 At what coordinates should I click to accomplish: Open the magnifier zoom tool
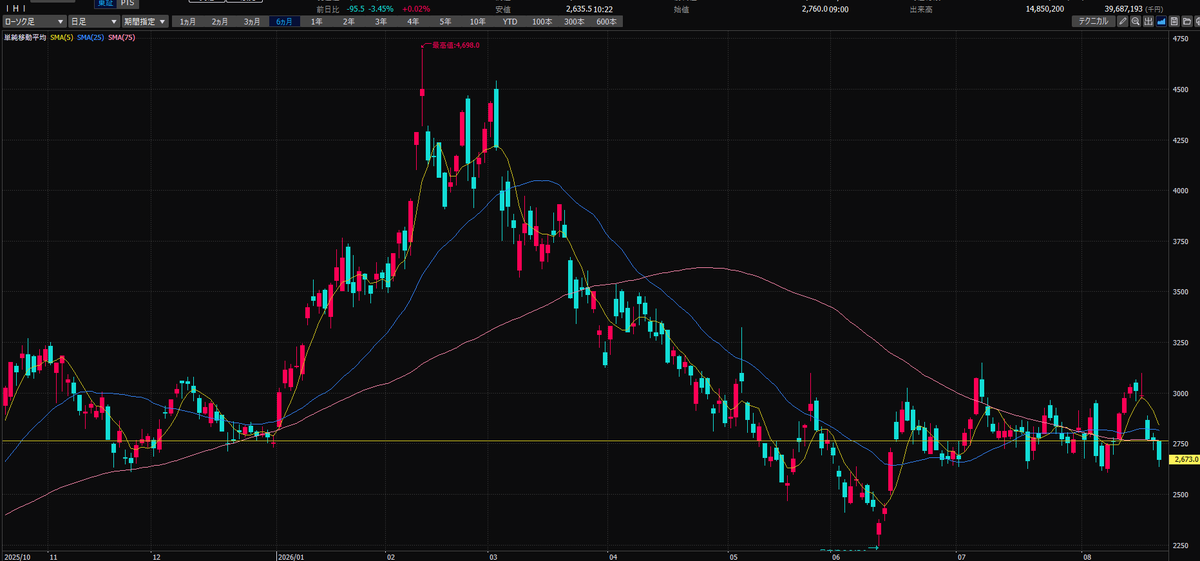click(x=1136, y=21)
